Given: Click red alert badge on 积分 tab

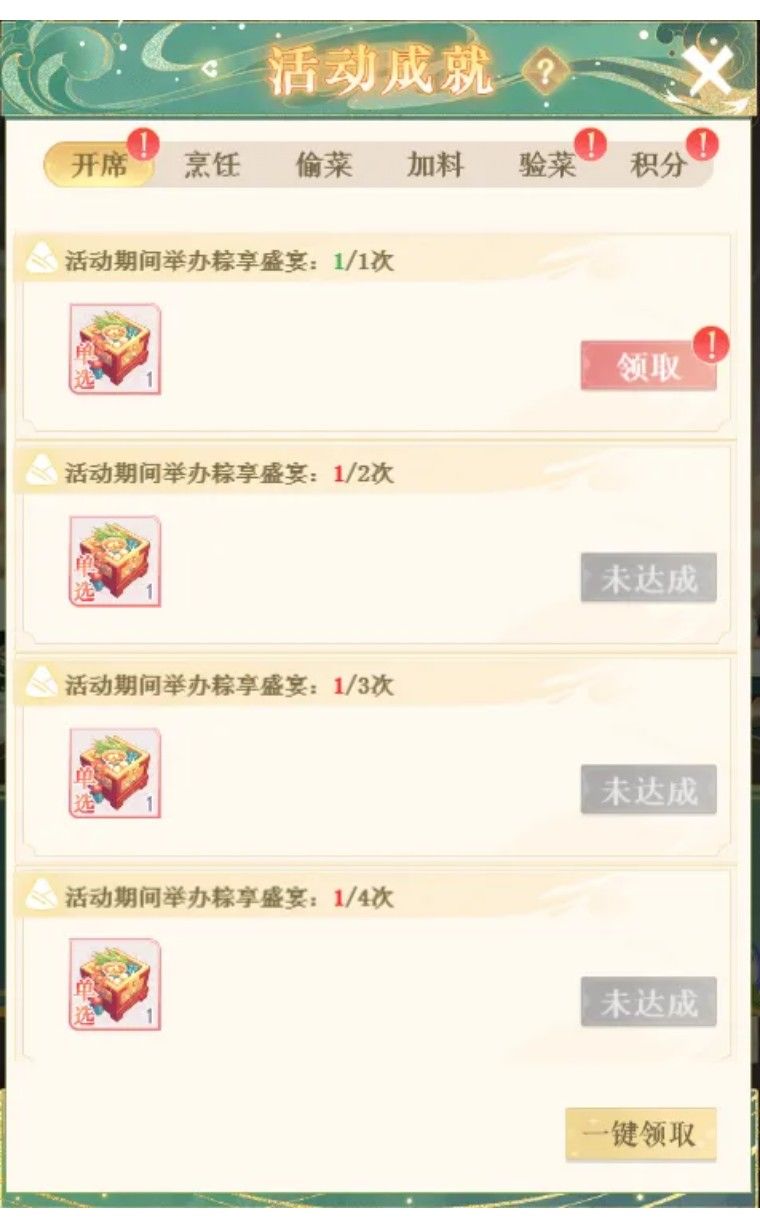Looking at the screenshot, I should point(703,144).
